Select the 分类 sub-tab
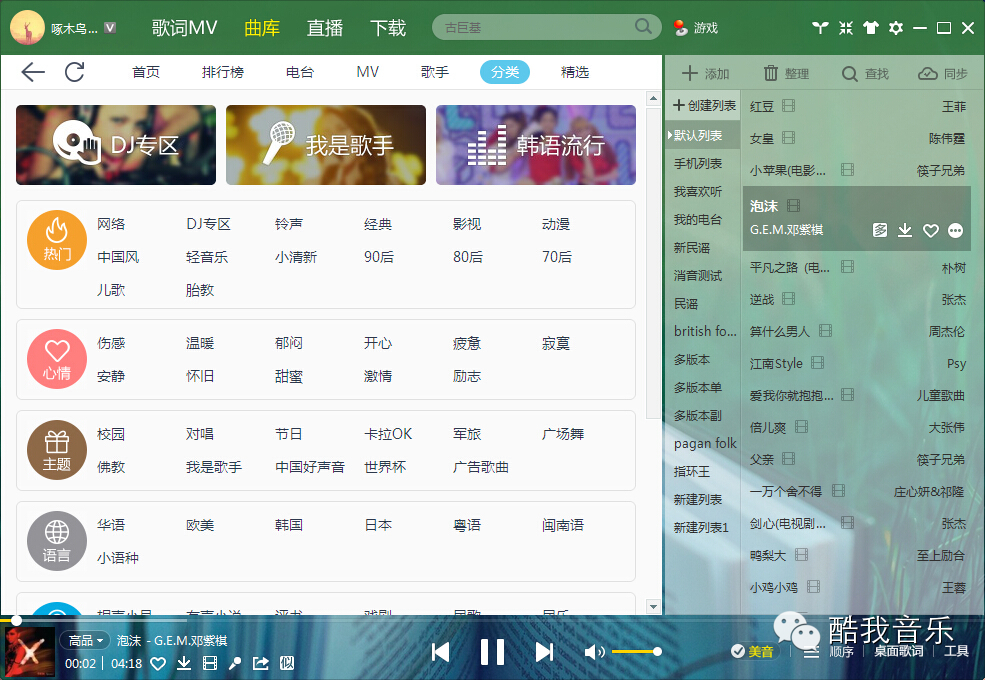Screen dimensions: 985x680 tap(505, 72)
